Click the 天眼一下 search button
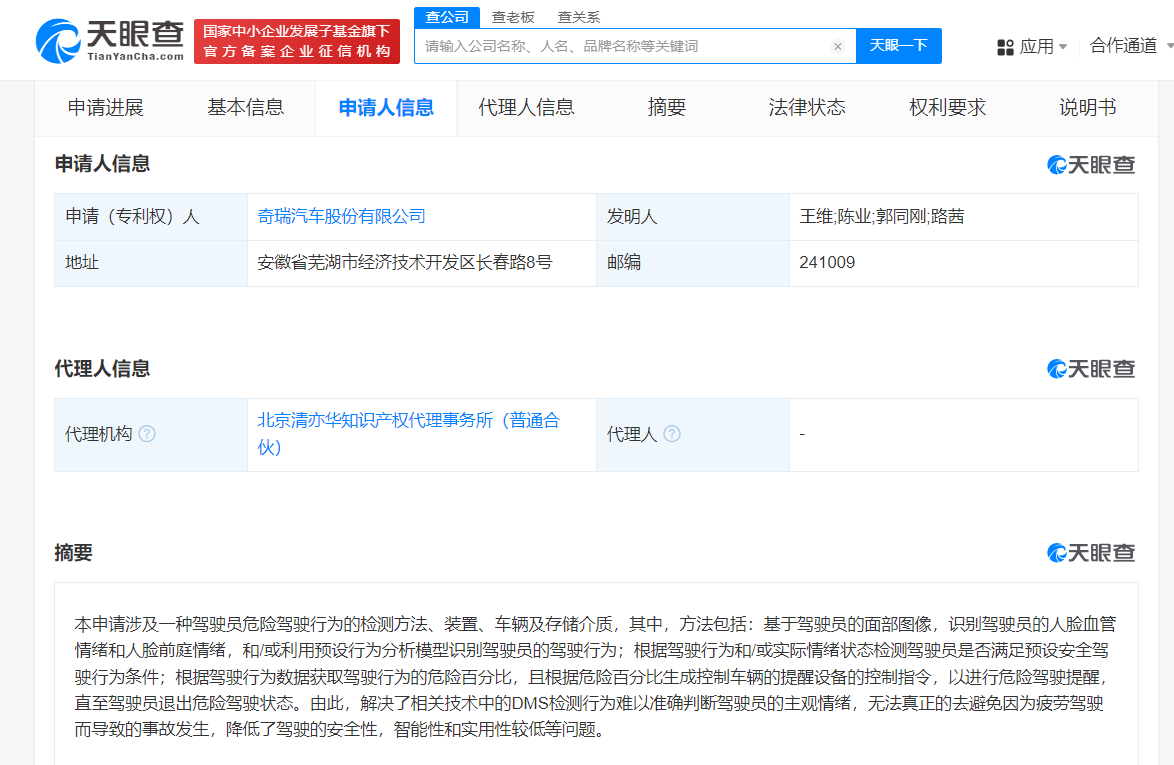The height and width of the screenshot is (765, 1174). pos(898,46)
